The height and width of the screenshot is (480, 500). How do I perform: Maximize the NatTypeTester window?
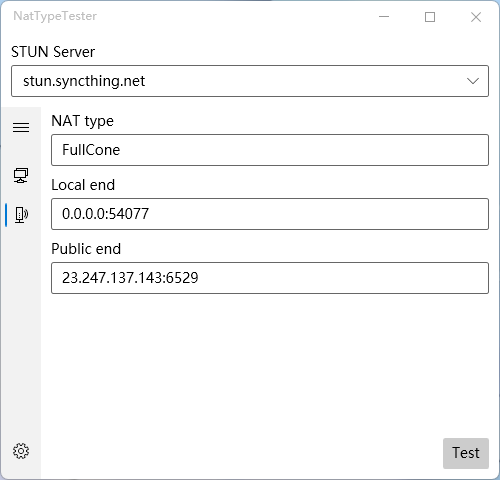(x=430, y=17)
